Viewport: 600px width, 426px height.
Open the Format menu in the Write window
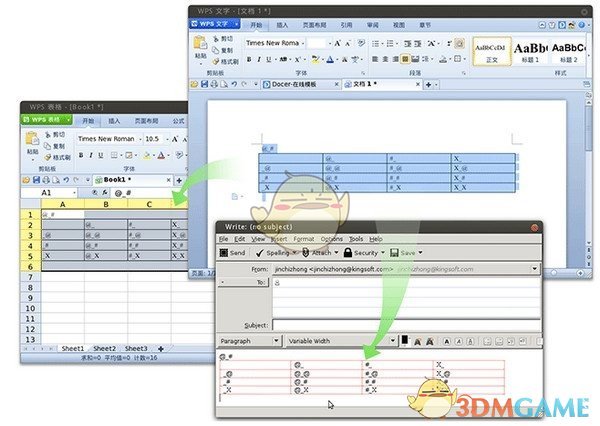click(304, 239)
